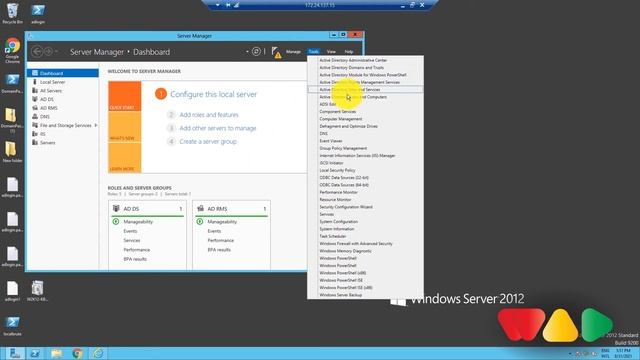This screenshot has width=640, height=360.
Task: Click the Local Server sidebar icon
Action: 35,82
